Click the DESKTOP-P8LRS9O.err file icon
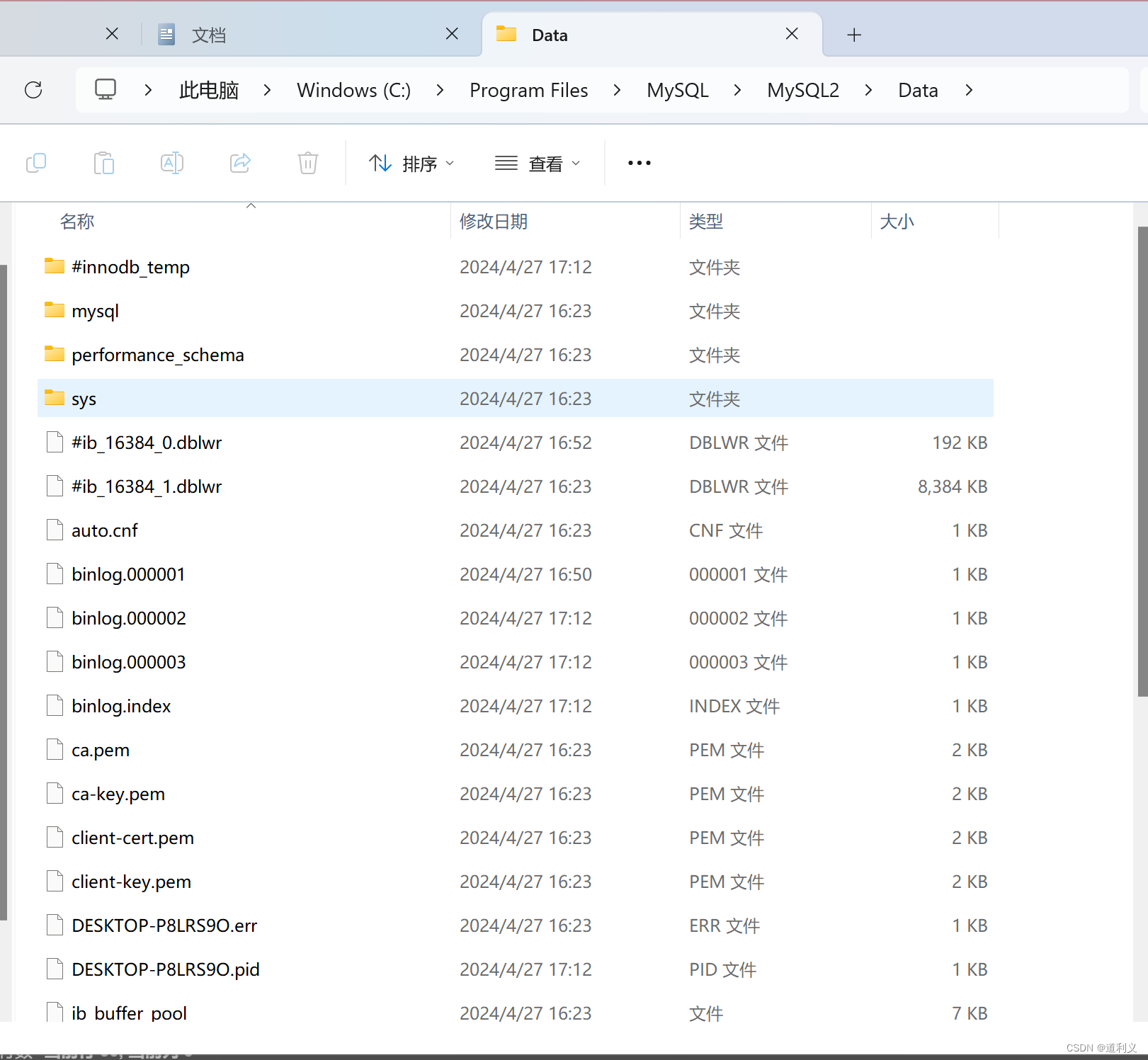 coord(55,925)
